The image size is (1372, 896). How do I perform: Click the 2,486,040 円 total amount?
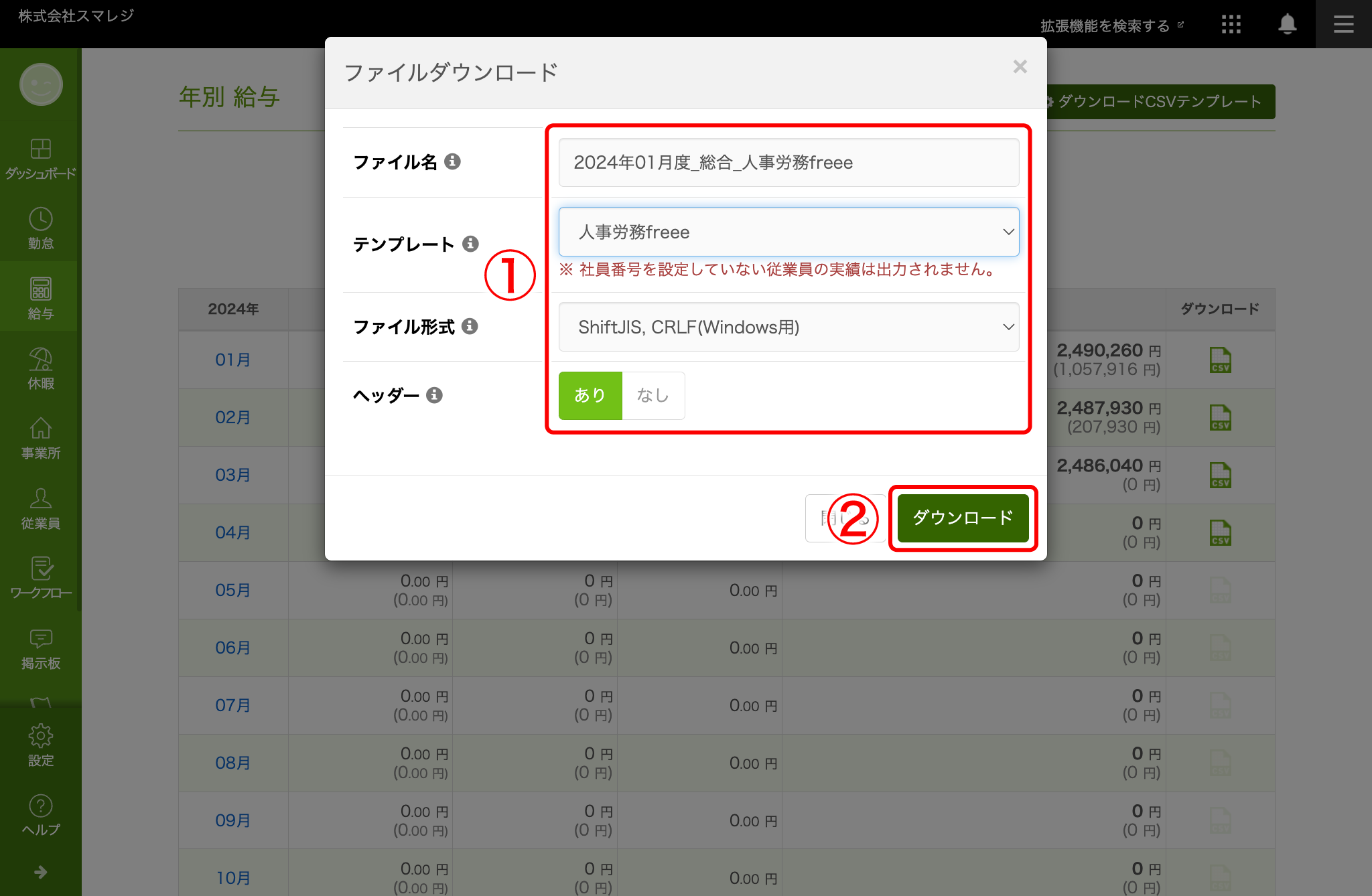[x=1109, y=465]
